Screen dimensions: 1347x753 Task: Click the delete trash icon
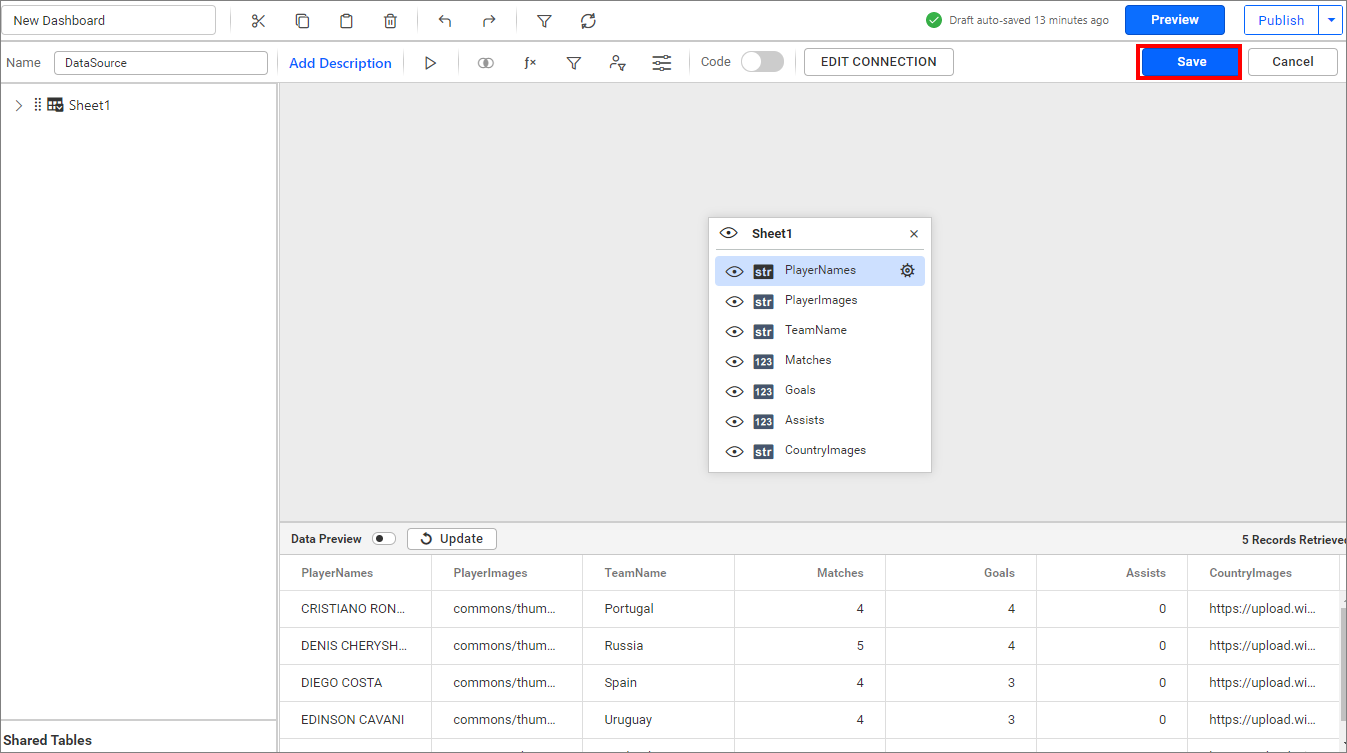point(390,21)
